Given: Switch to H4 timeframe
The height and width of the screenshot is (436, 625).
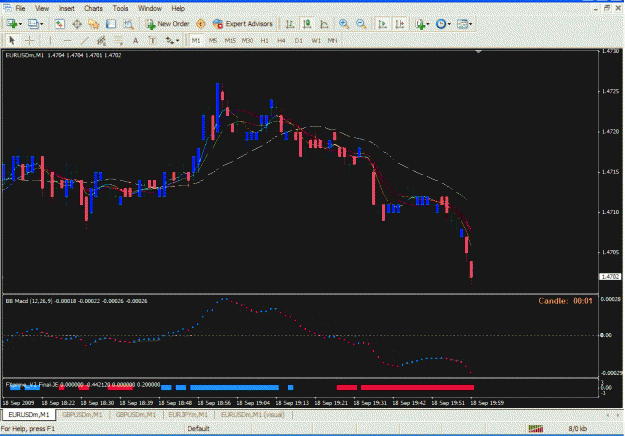Looking at the screenshot, I should click(281, 41).
